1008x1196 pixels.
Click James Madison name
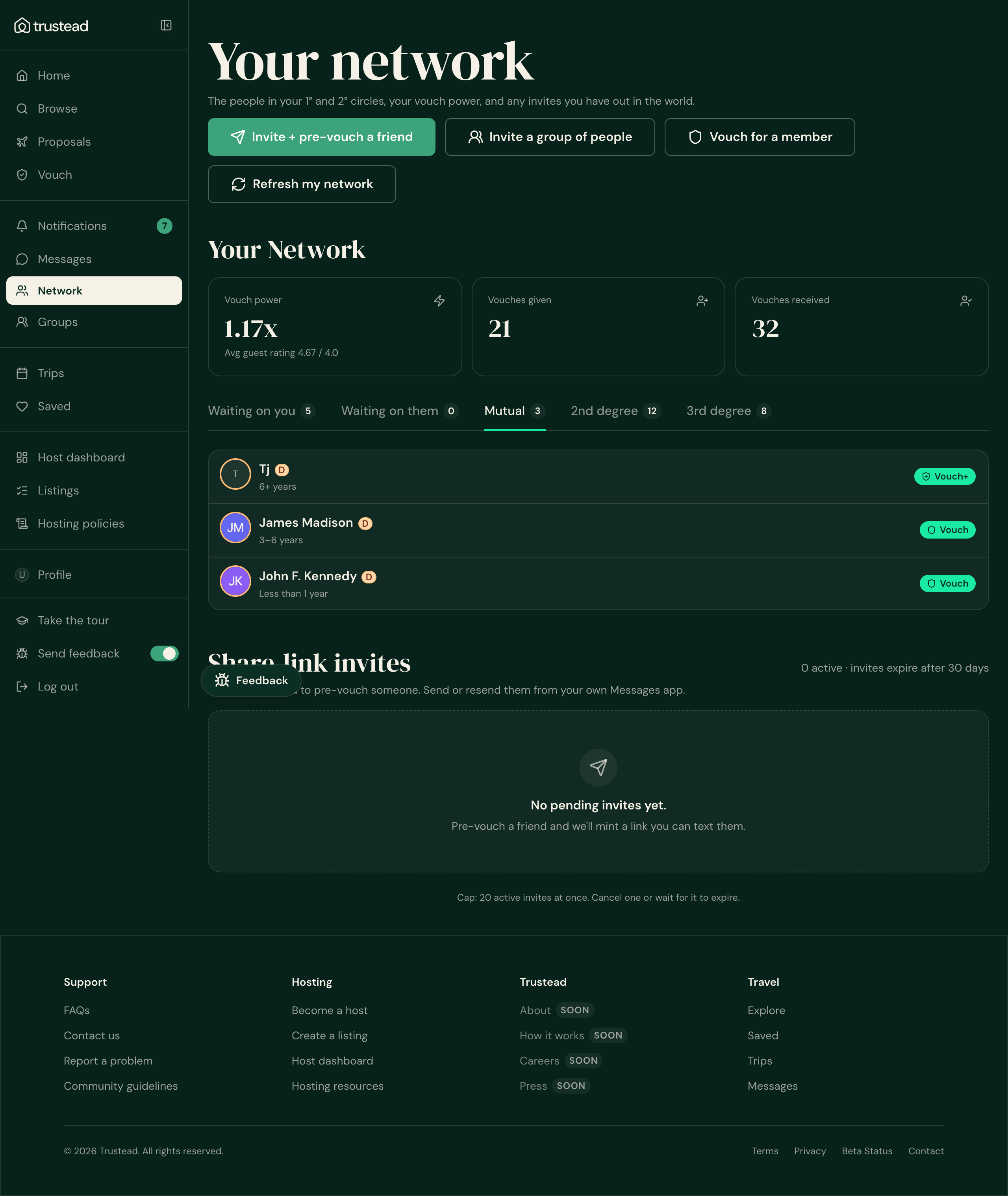[306, 522]
